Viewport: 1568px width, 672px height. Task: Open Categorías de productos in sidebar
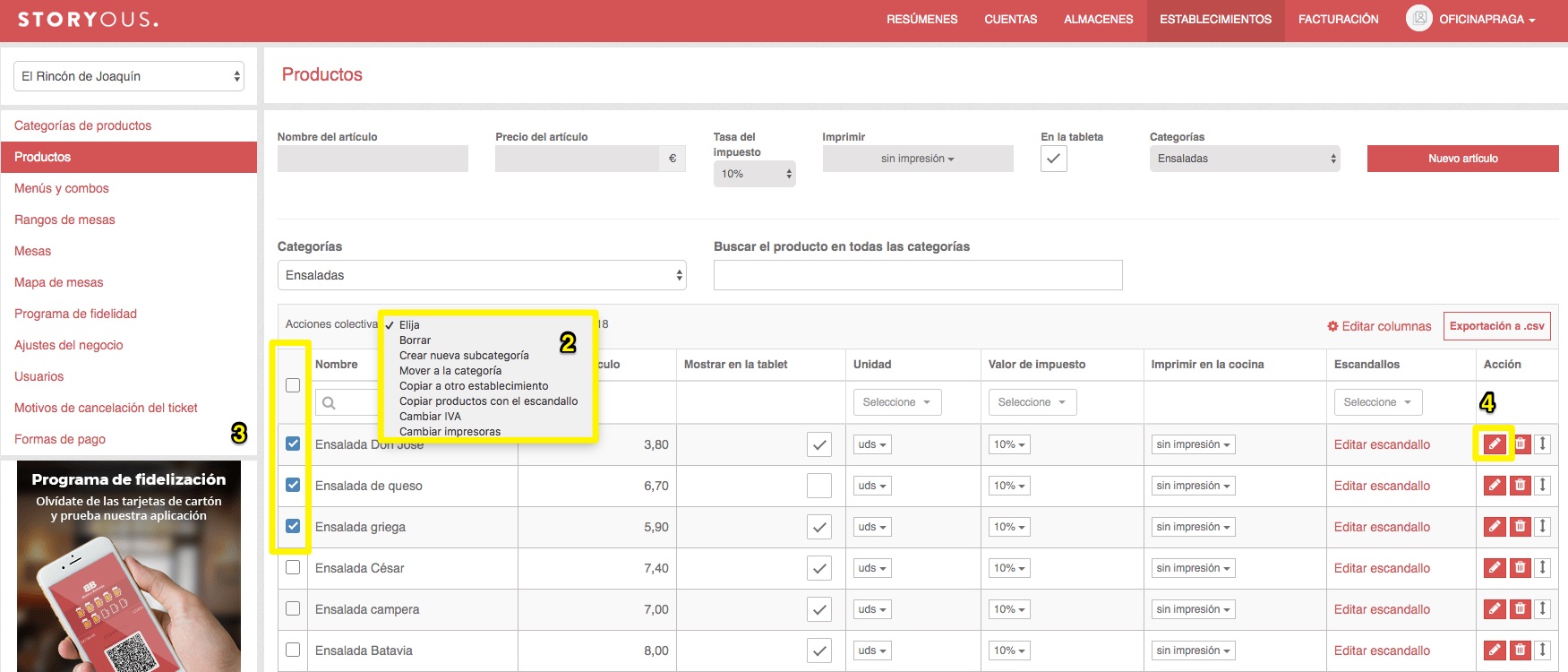[x=82, y=125]
